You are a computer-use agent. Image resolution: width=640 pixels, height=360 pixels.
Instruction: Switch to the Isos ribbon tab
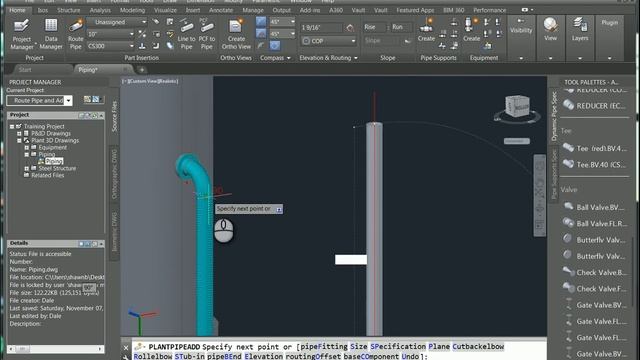click(x=42, y=10)
